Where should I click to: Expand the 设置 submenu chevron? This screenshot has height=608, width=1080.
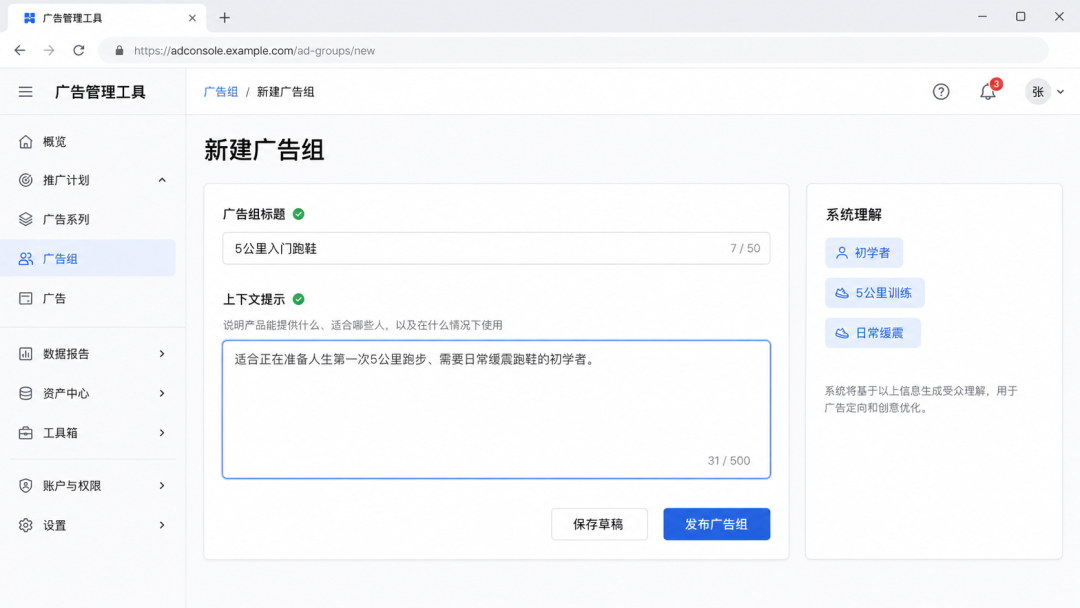pyautogui.click(x=162, y=525)
